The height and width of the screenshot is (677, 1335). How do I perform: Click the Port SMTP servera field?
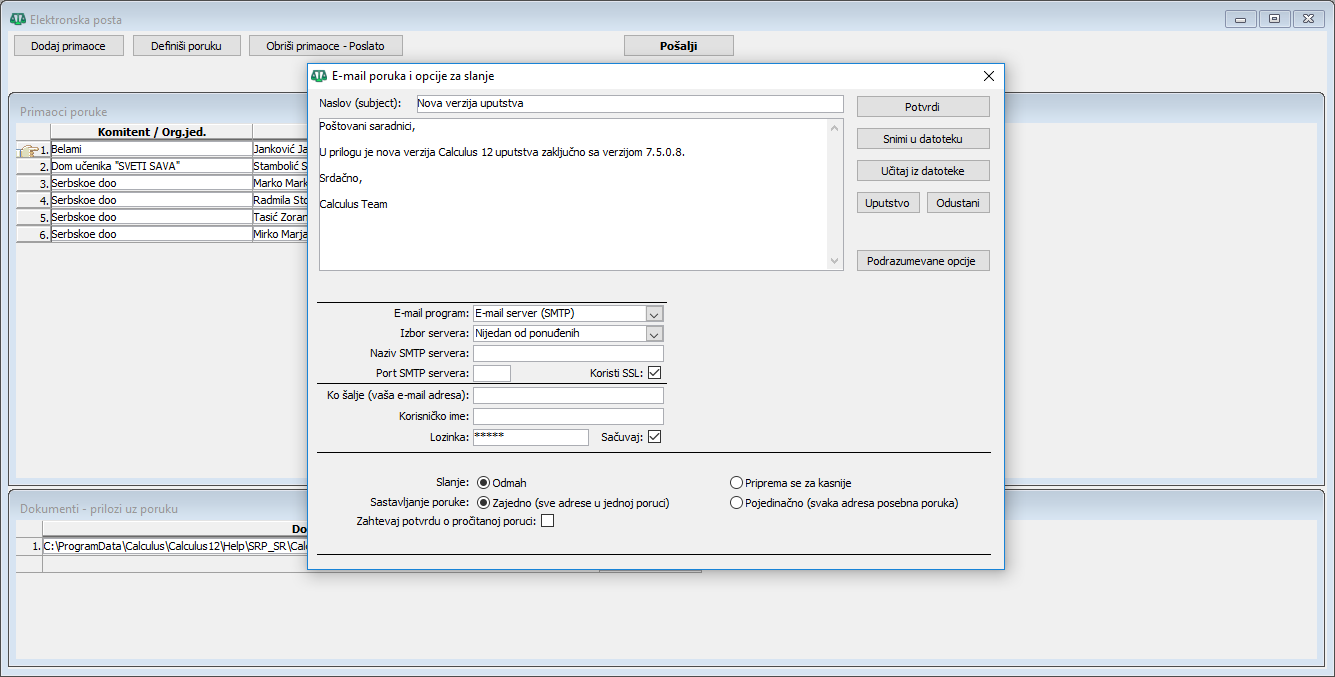coord(491,374)
